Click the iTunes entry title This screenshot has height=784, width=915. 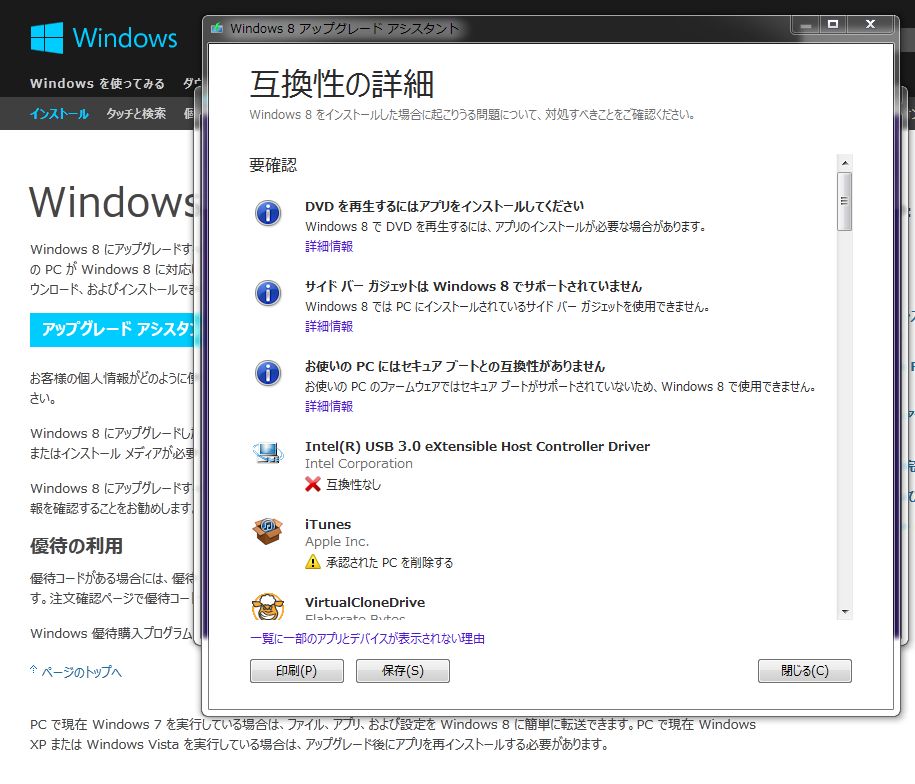click(328, 524)
